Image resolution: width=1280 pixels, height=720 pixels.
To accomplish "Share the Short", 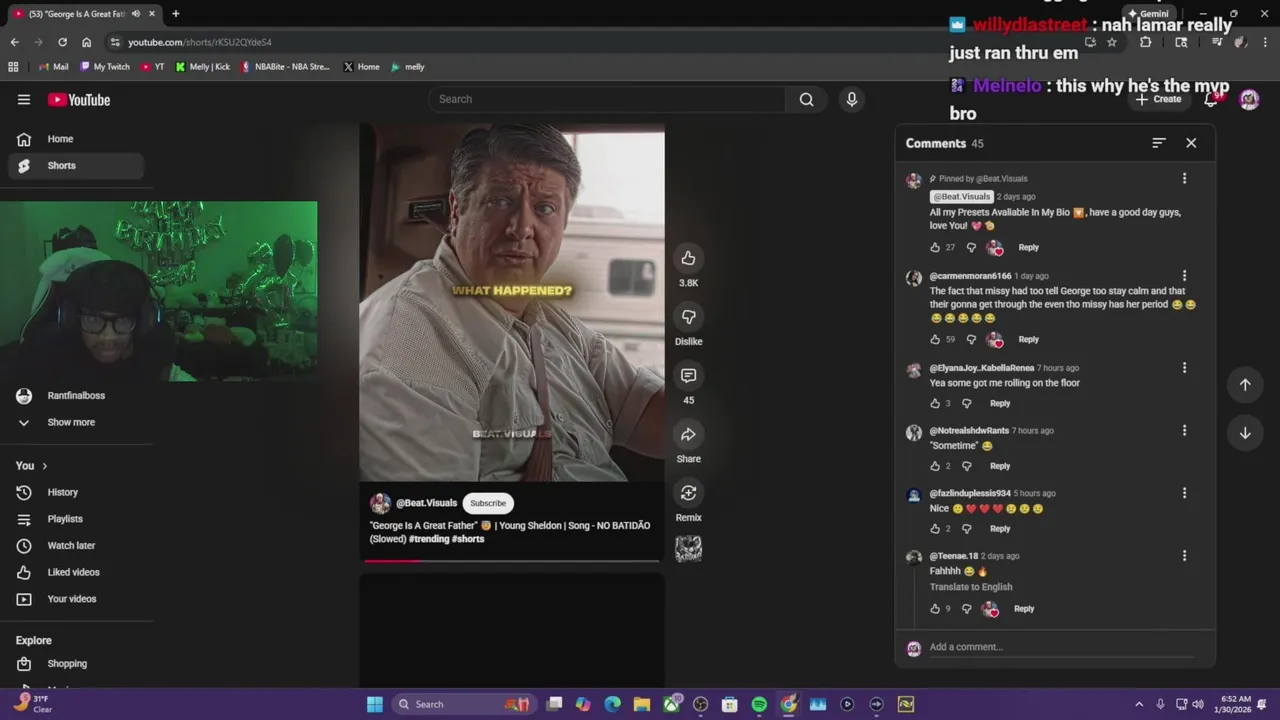I will click(x=688, y=434).
